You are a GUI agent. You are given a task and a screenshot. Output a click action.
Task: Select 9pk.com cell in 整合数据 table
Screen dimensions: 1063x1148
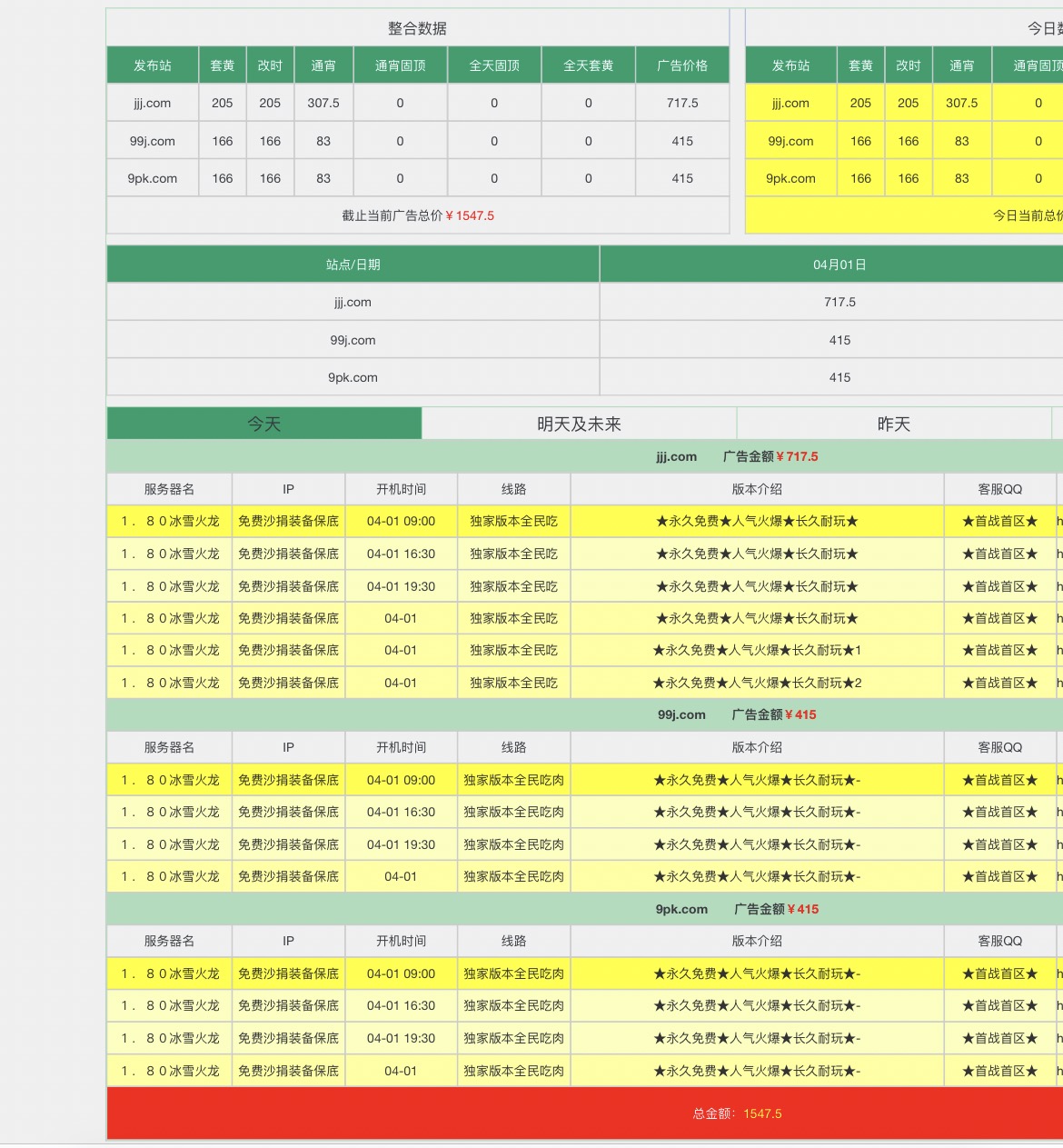tap(153, 178)
